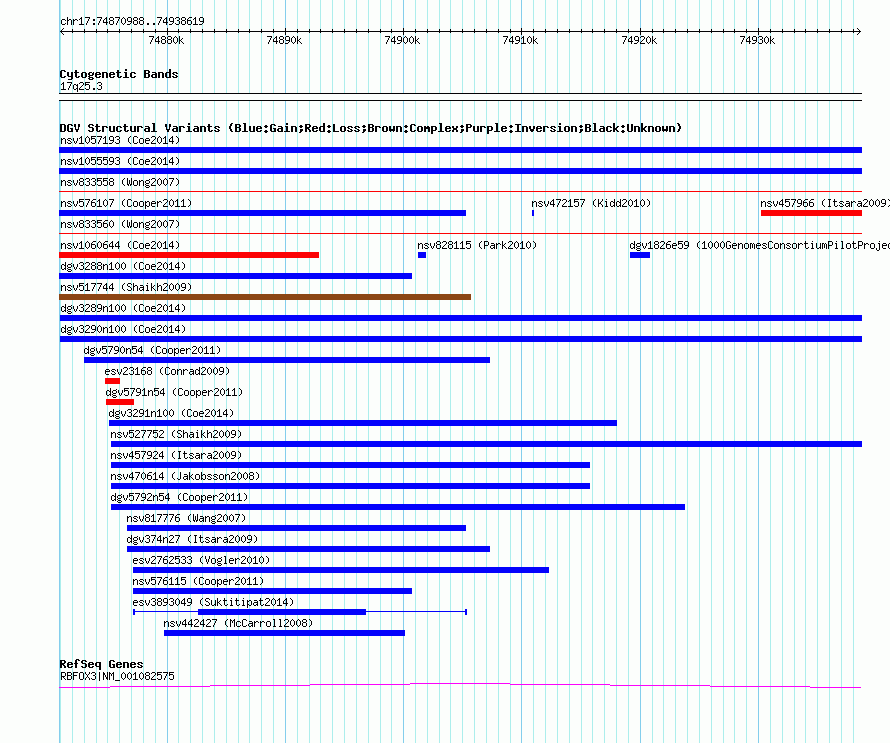The height and width of the screenshot is (743, 890).
Task: Open the nsv817776 (Wang2007) label
Action: [x=186, y=518]
